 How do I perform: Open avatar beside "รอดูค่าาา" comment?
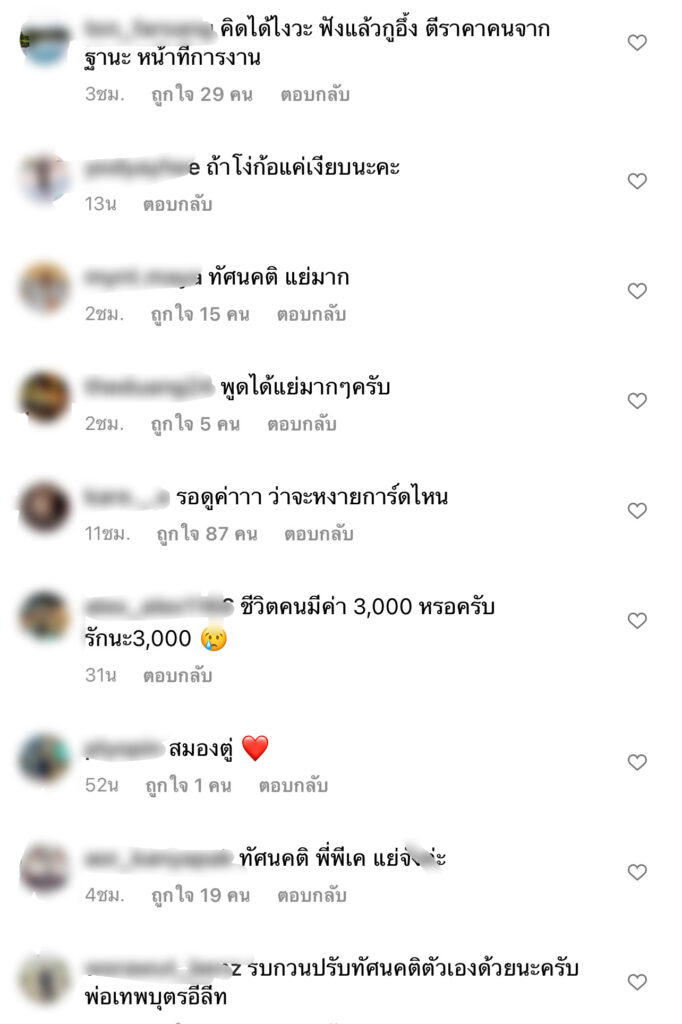tap(44, 506)
